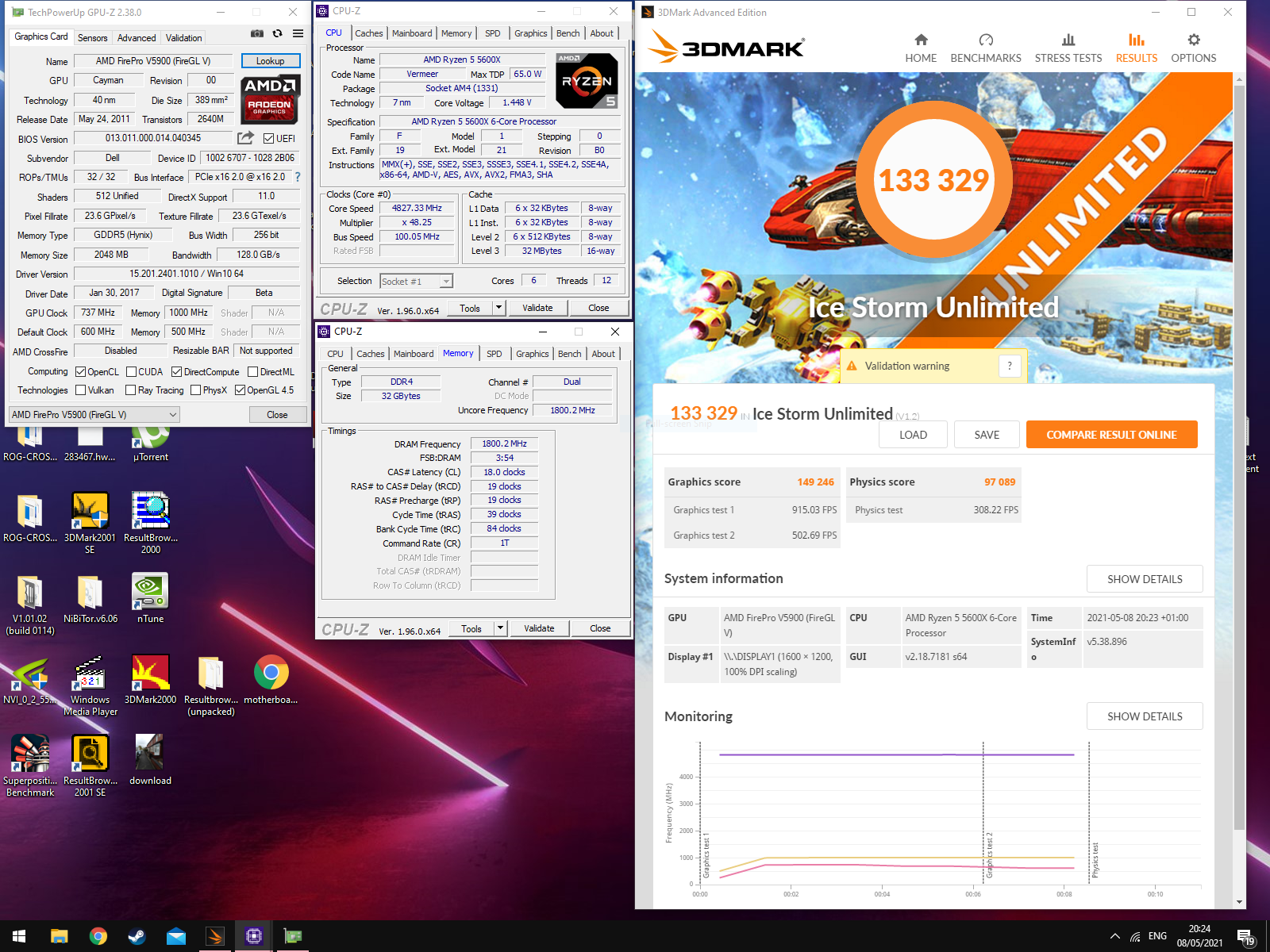
Task: Toggle the OpenGL 4.5 checkbox
Action: pyautogui.click(x=240, y=390)
